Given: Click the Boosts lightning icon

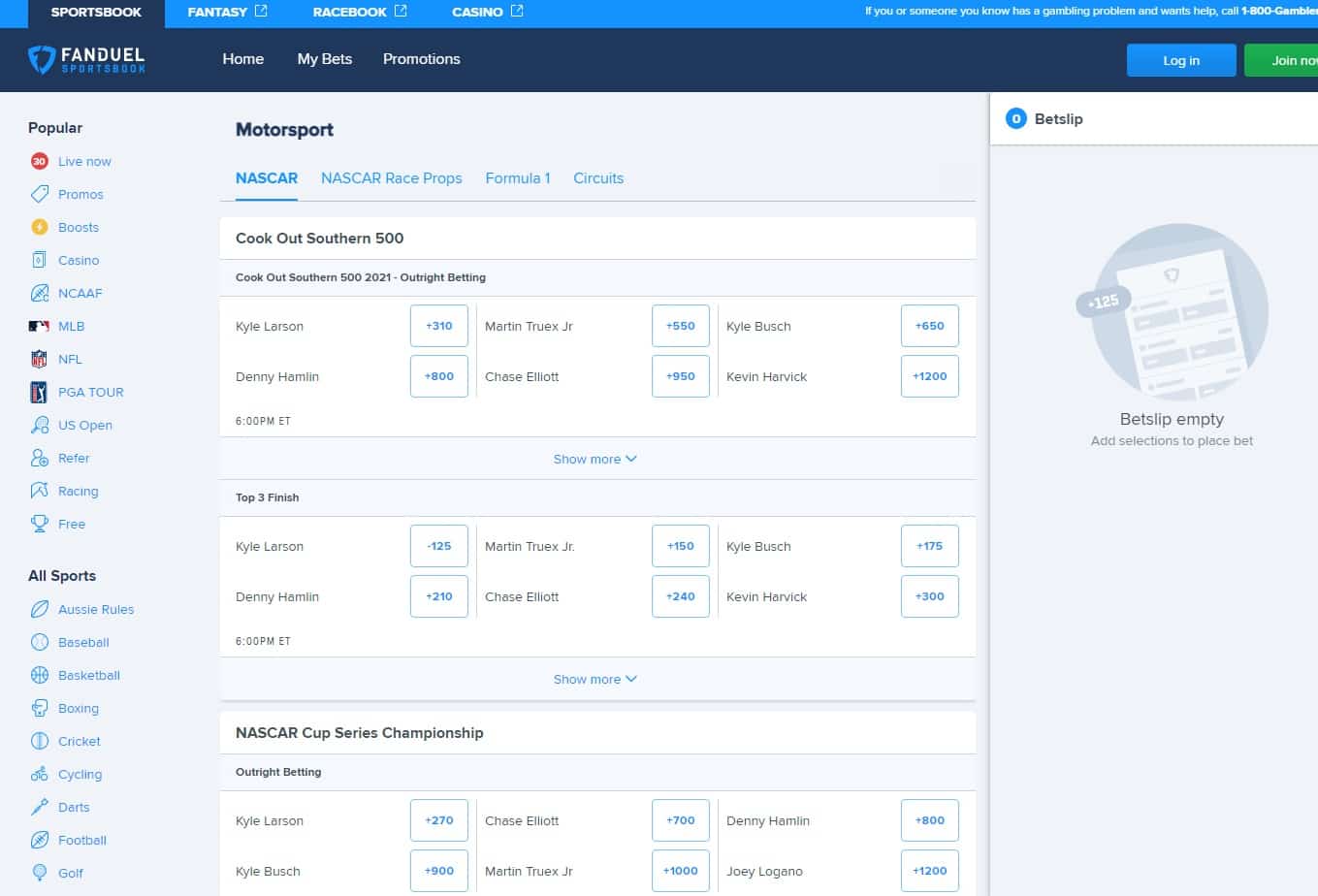Looking at the screenshot, I should click(40, 227).
